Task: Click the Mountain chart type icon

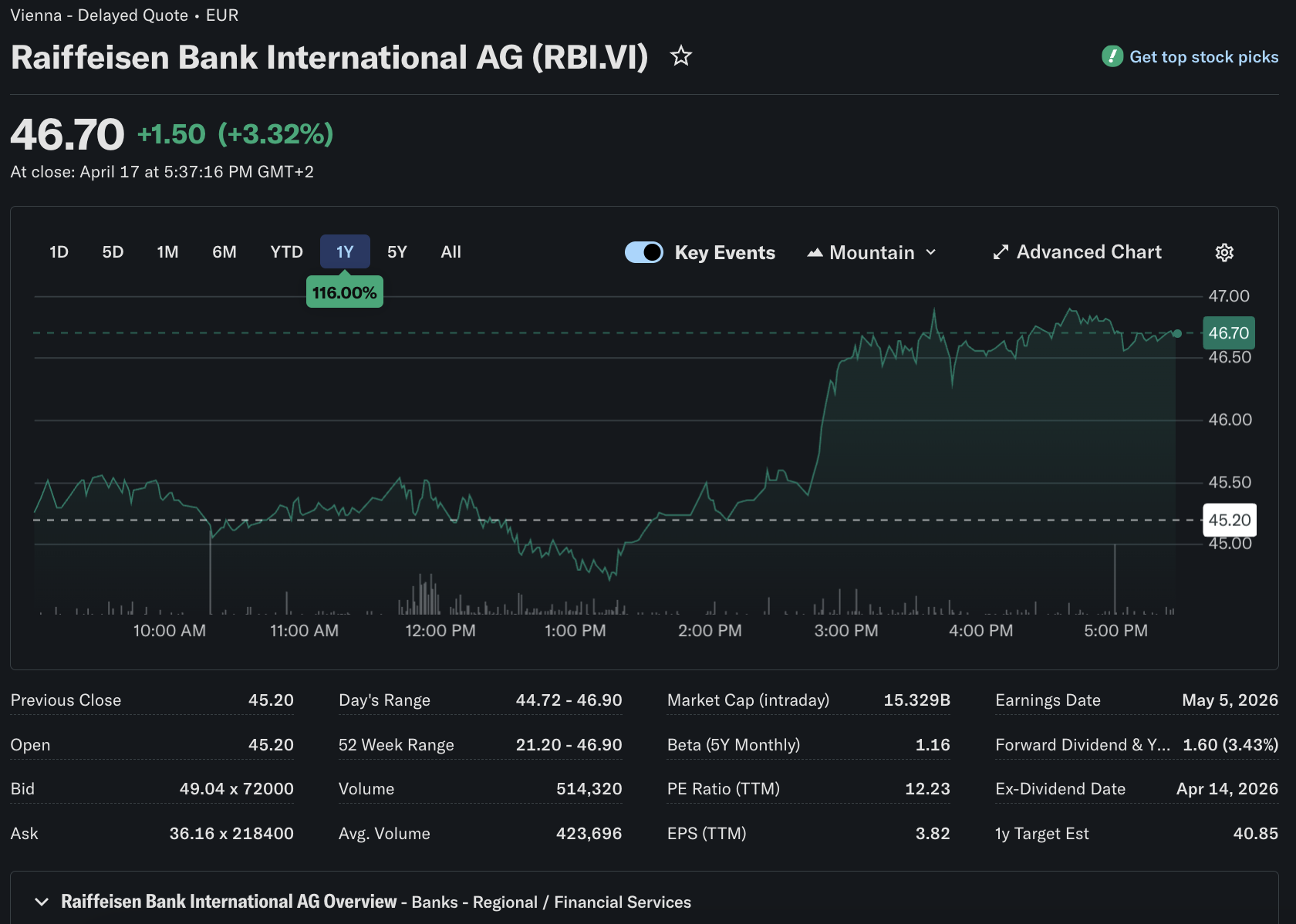Action: click(815, 252)
